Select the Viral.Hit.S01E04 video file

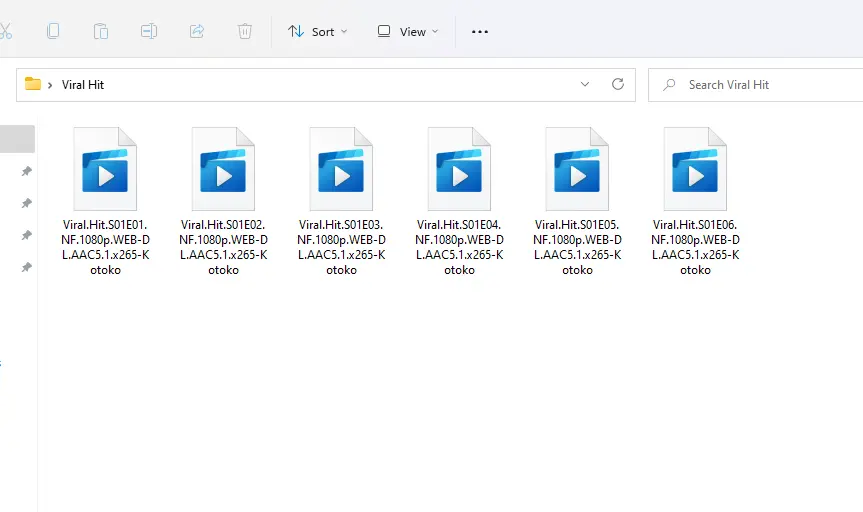click(459, 201)
